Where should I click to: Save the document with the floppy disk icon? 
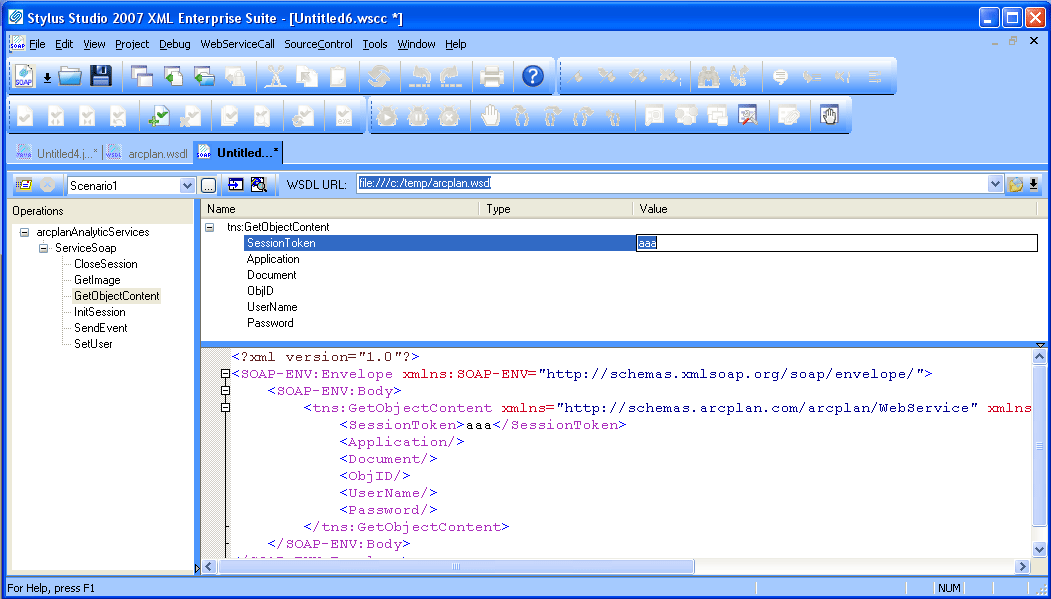click(100, 76)
